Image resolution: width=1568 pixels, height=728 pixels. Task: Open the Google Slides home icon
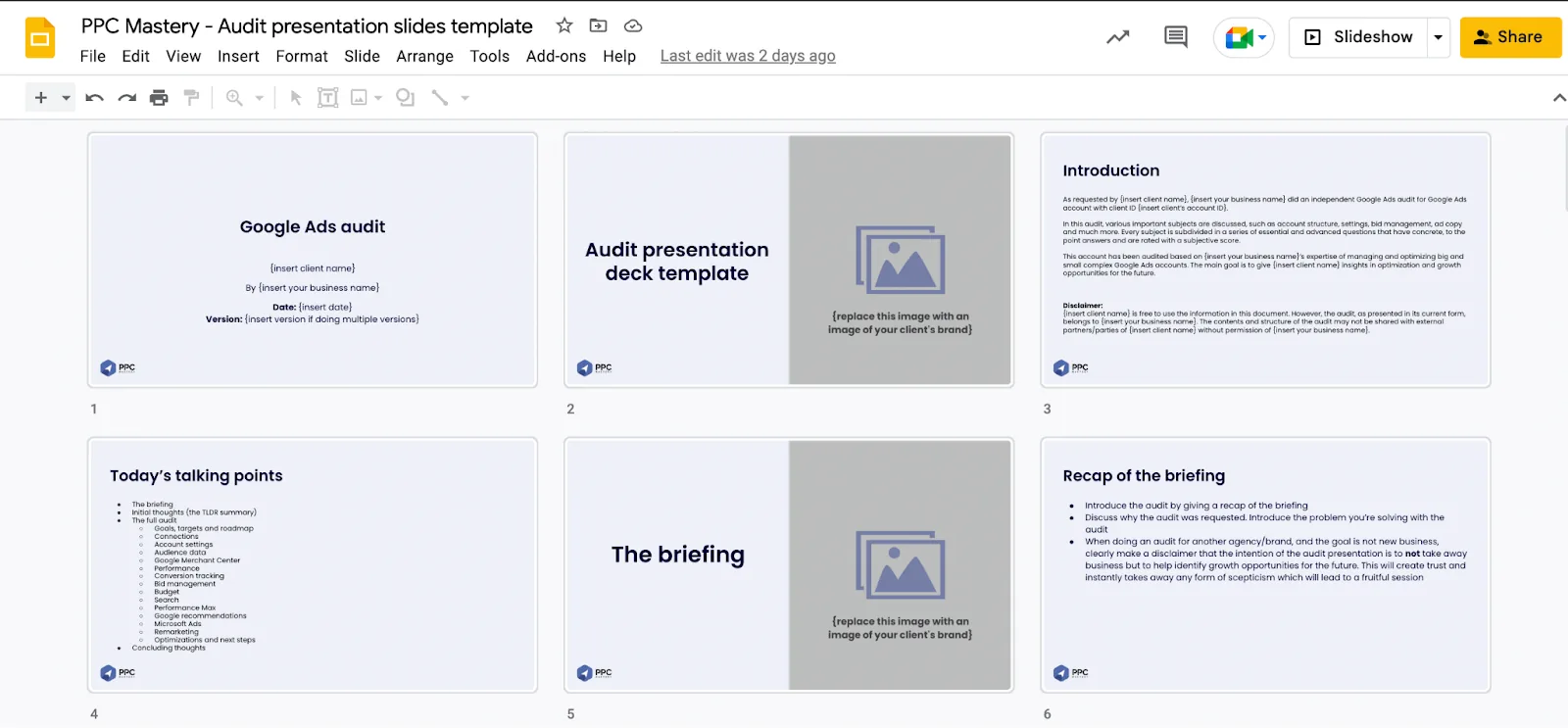40,38
